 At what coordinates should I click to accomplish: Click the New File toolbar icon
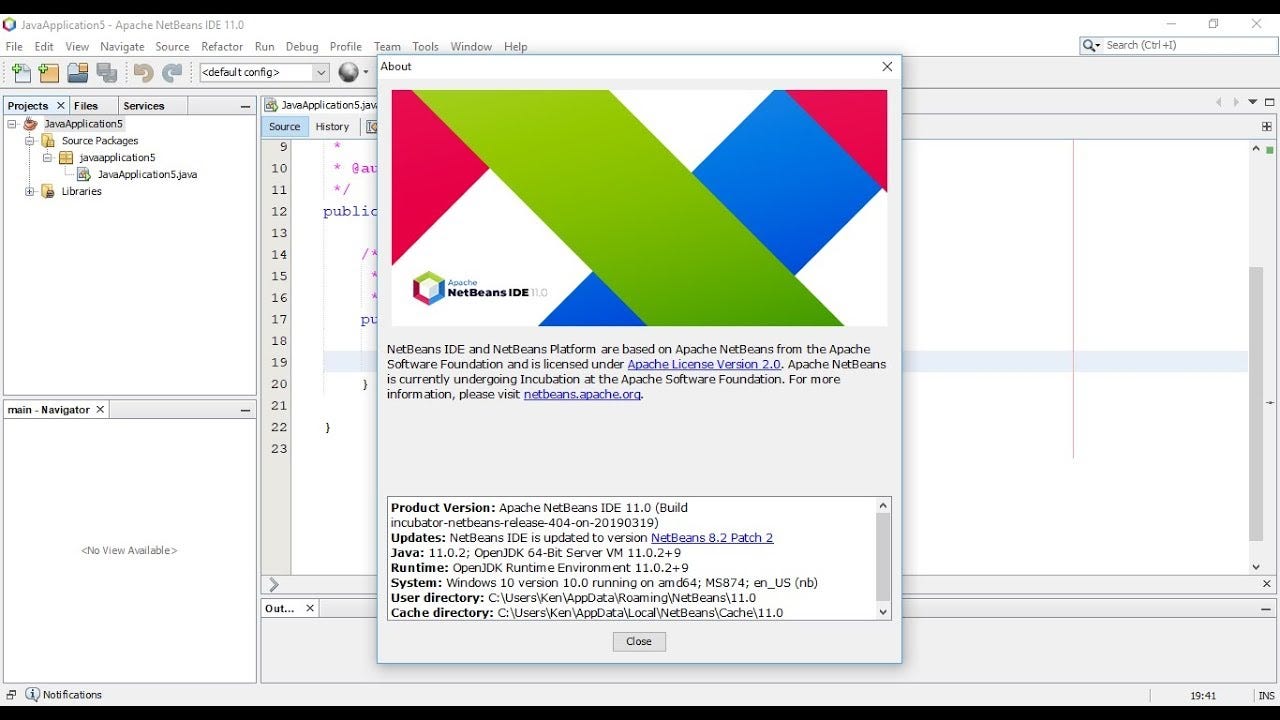point(21,72)
